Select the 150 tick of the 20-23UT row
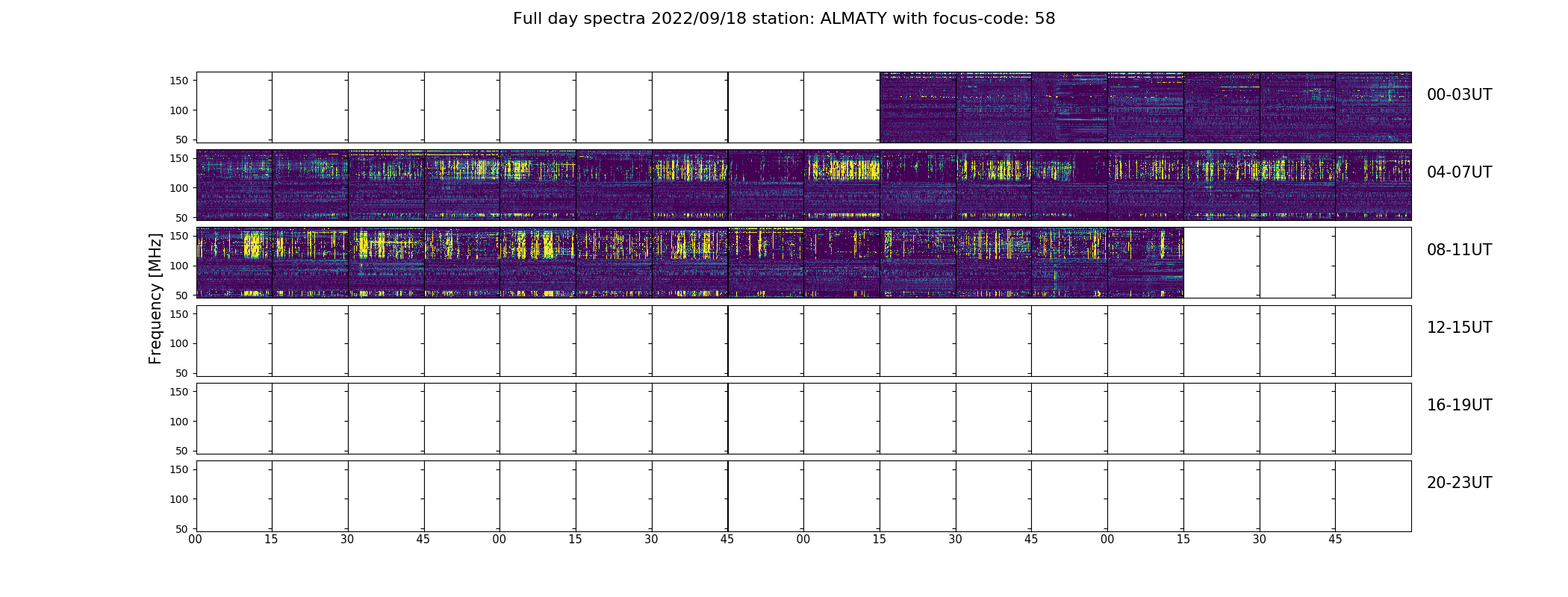The height and width of the screenshot is (597, 1568). [180, 469]
